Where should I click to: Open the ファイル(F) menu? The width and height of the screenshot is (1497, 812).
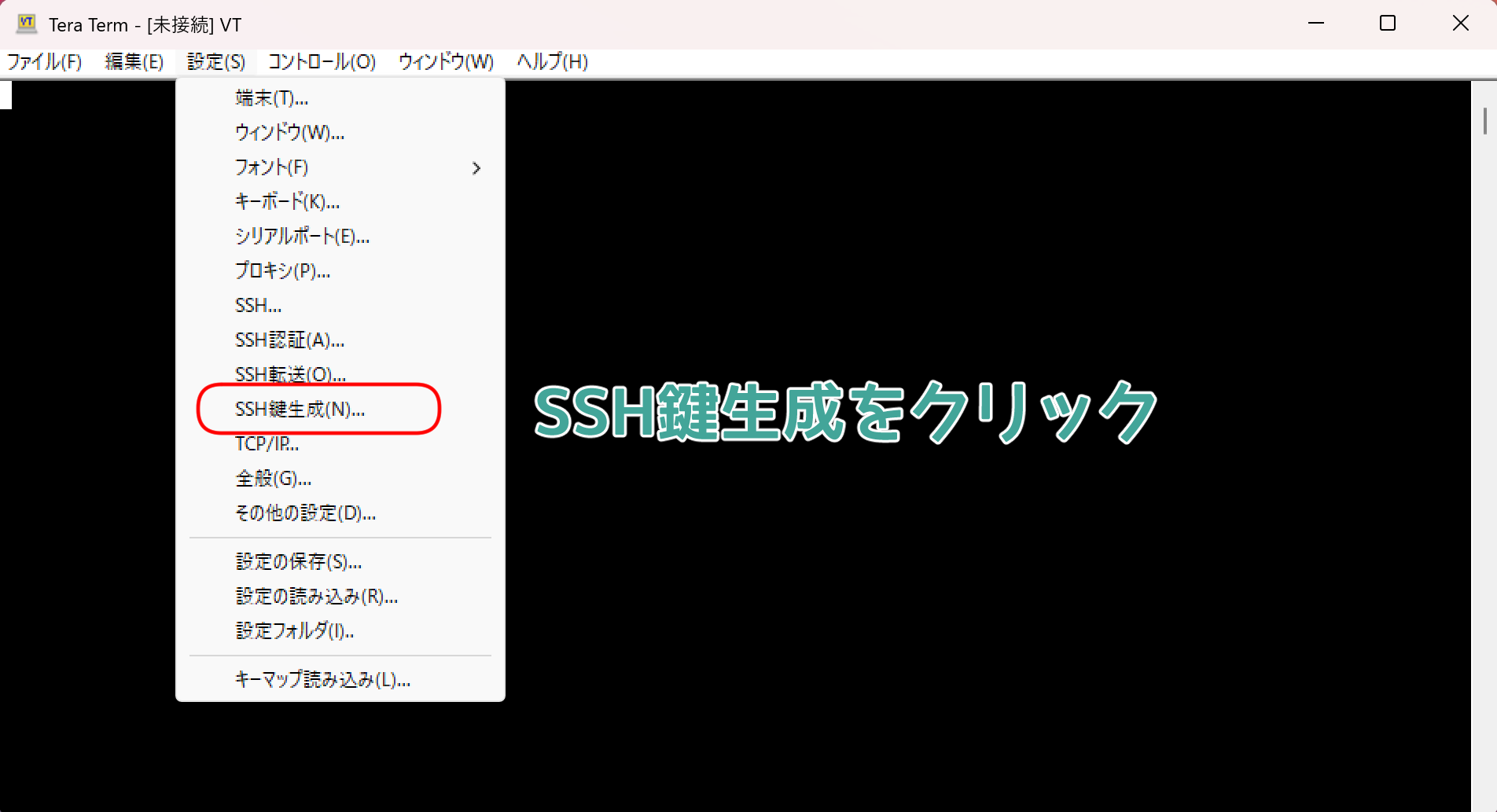point(44,61)
